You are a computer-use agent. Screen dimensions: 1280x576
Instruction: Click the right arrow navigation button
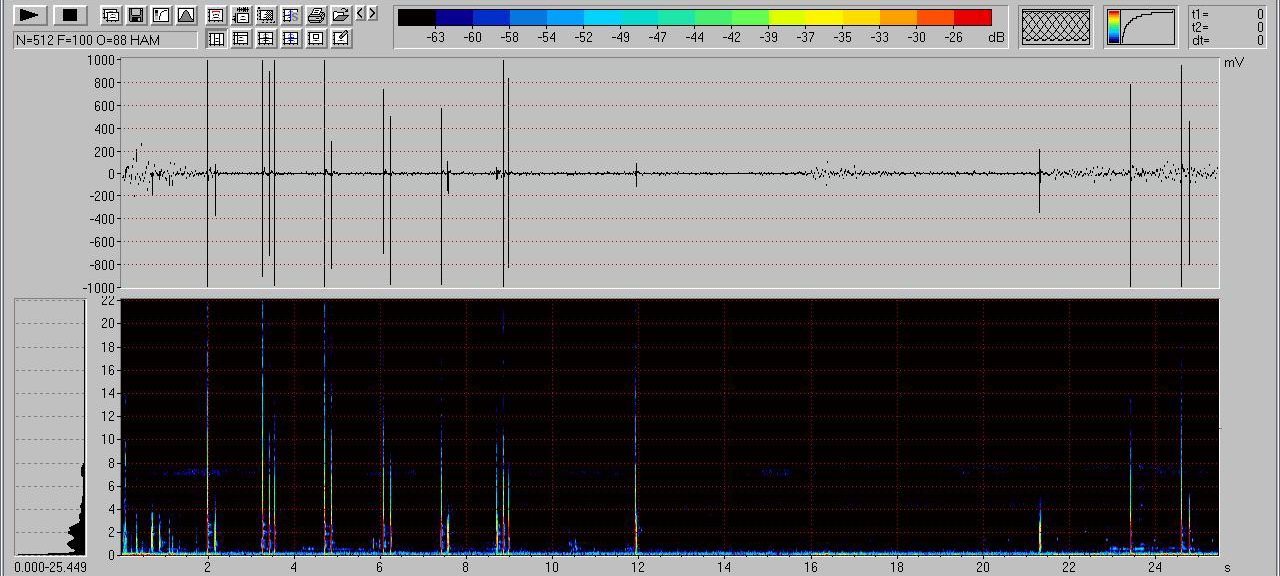click(373, 13)
